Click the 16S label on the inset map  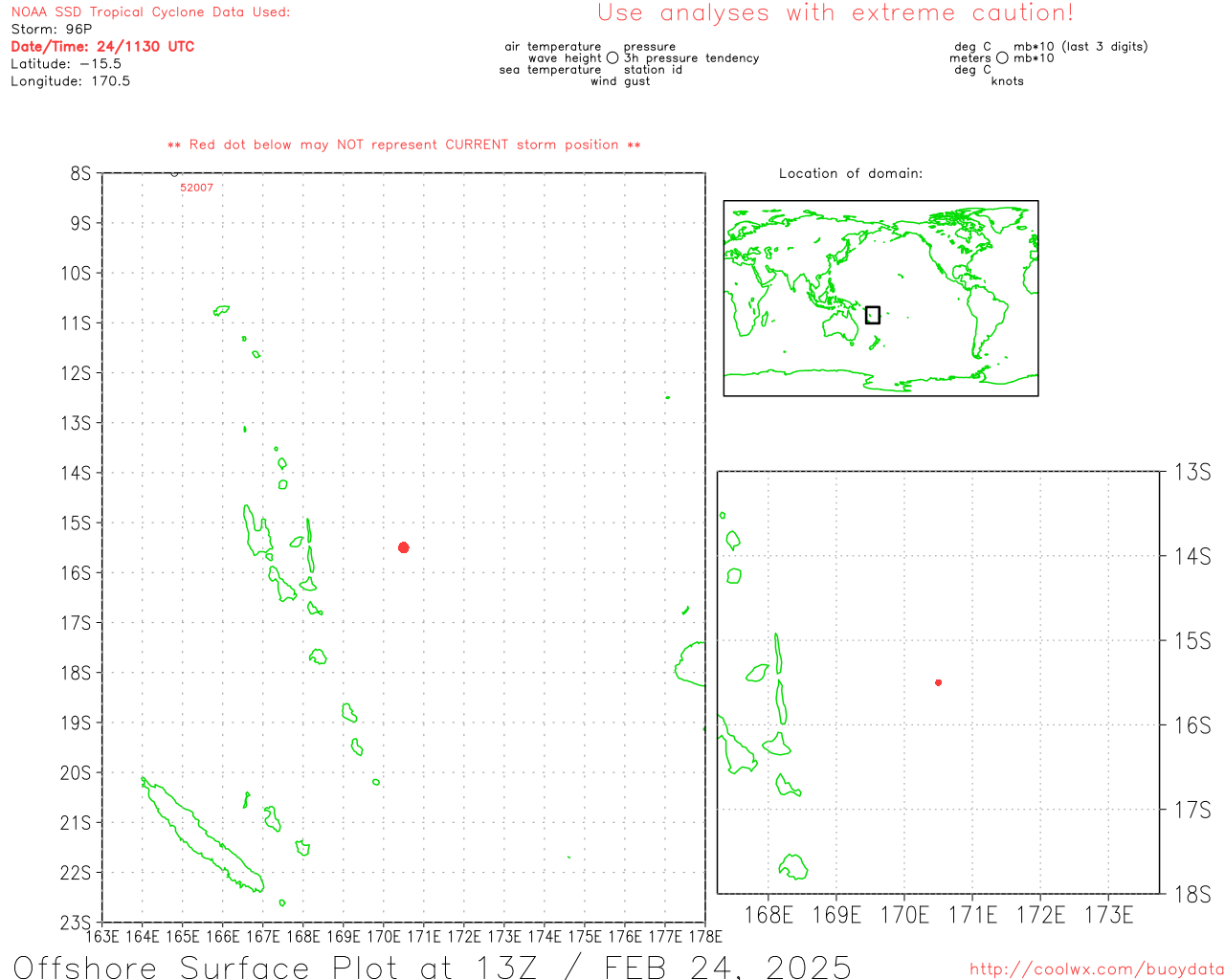point(1192,725)
